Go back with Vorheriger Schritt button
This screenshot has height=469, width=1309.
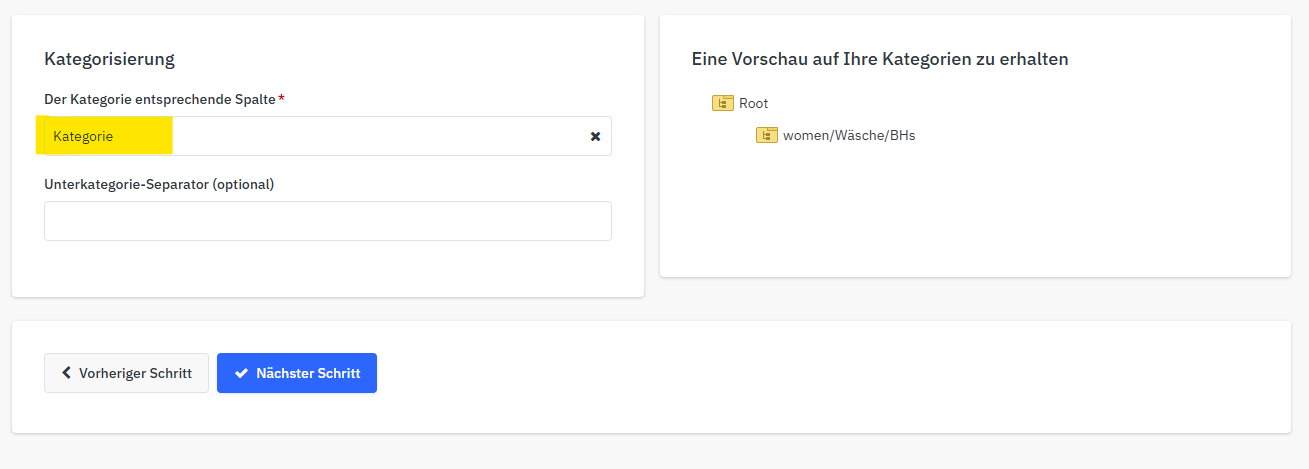[x=126, y=373]
